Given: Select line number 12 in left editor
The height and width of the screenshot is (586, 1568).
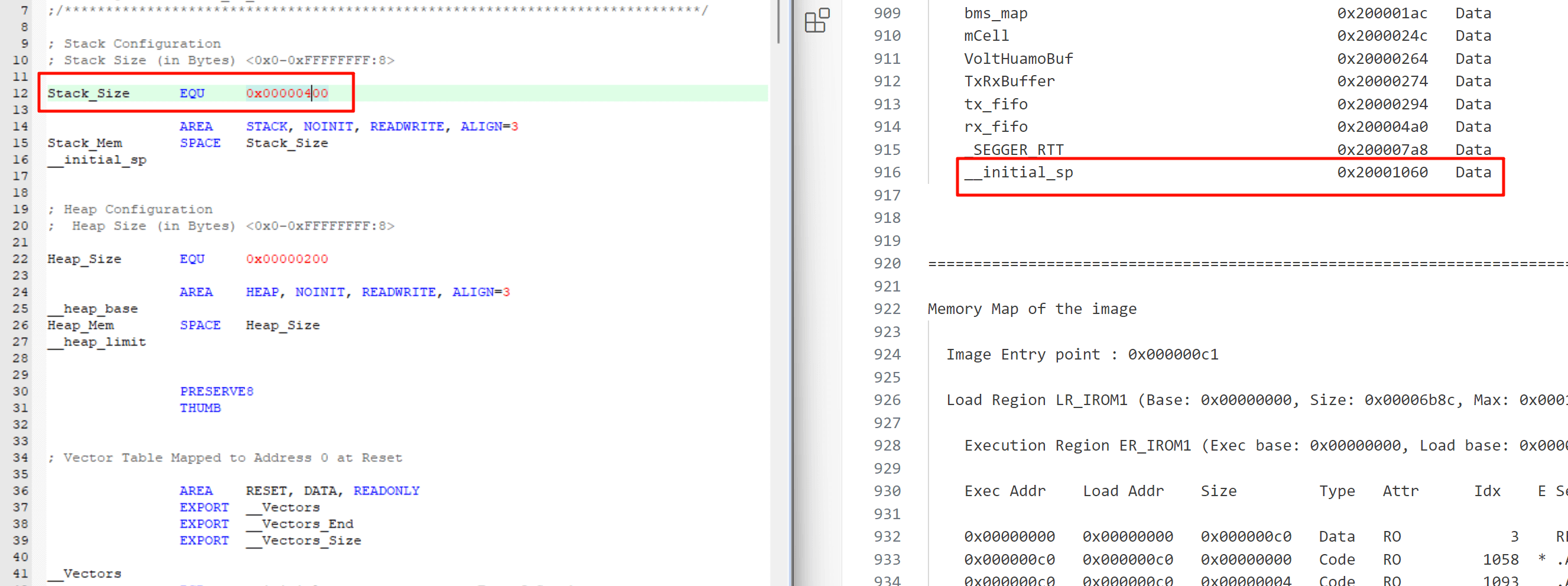Looking at the screenshot, I should pyautogui.click(x=21, y=93).
